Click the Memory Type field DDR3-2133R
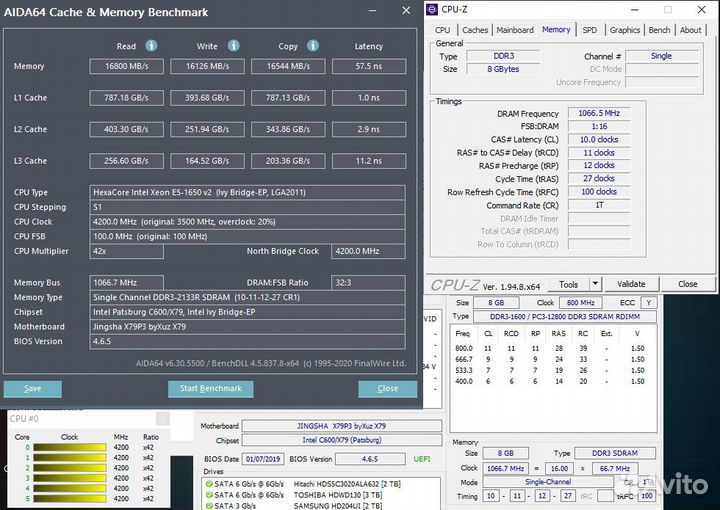 click(x=248, y=297)
